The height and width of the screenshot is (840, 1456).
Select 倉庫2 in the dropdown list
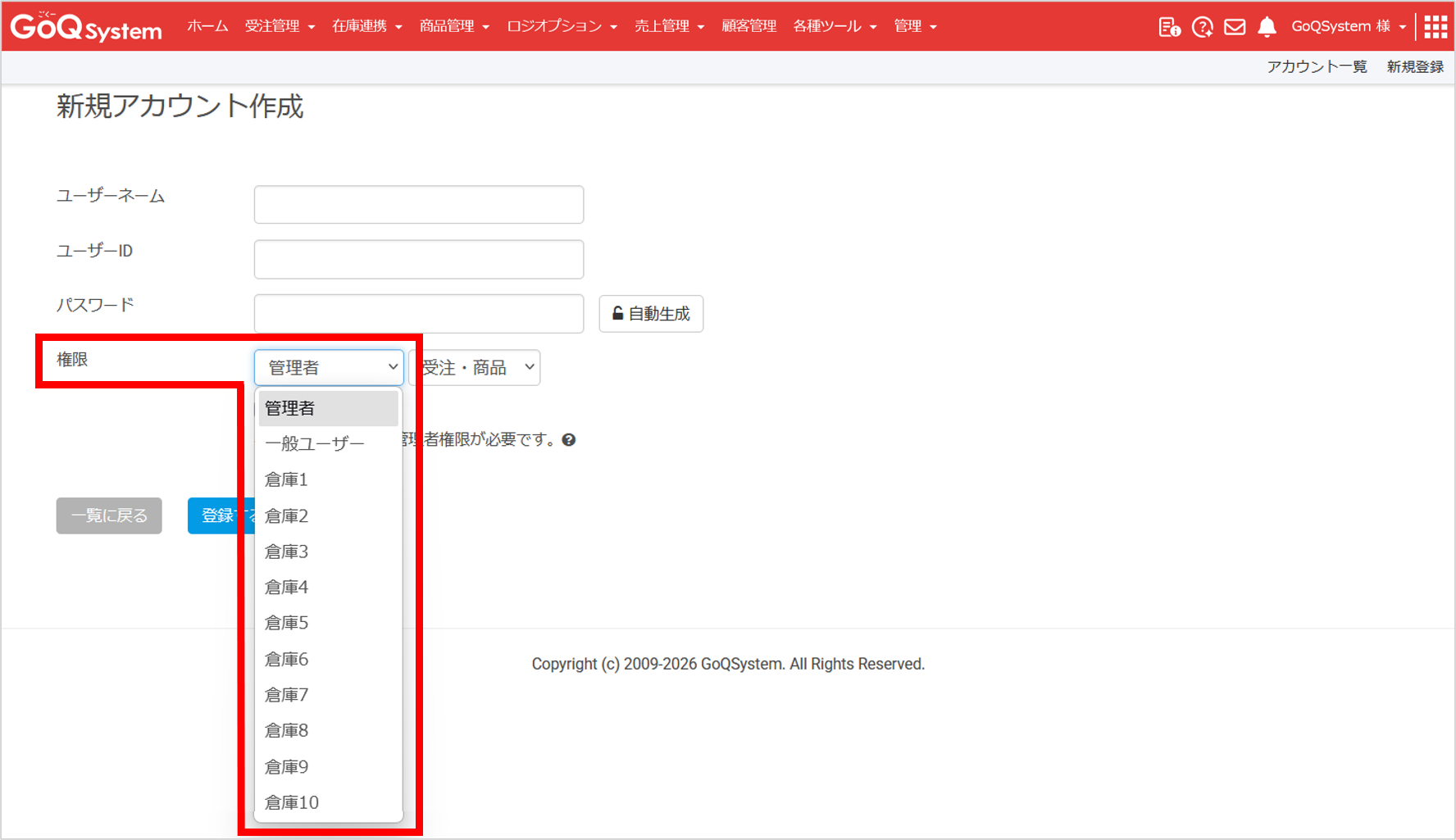(328, 515)
